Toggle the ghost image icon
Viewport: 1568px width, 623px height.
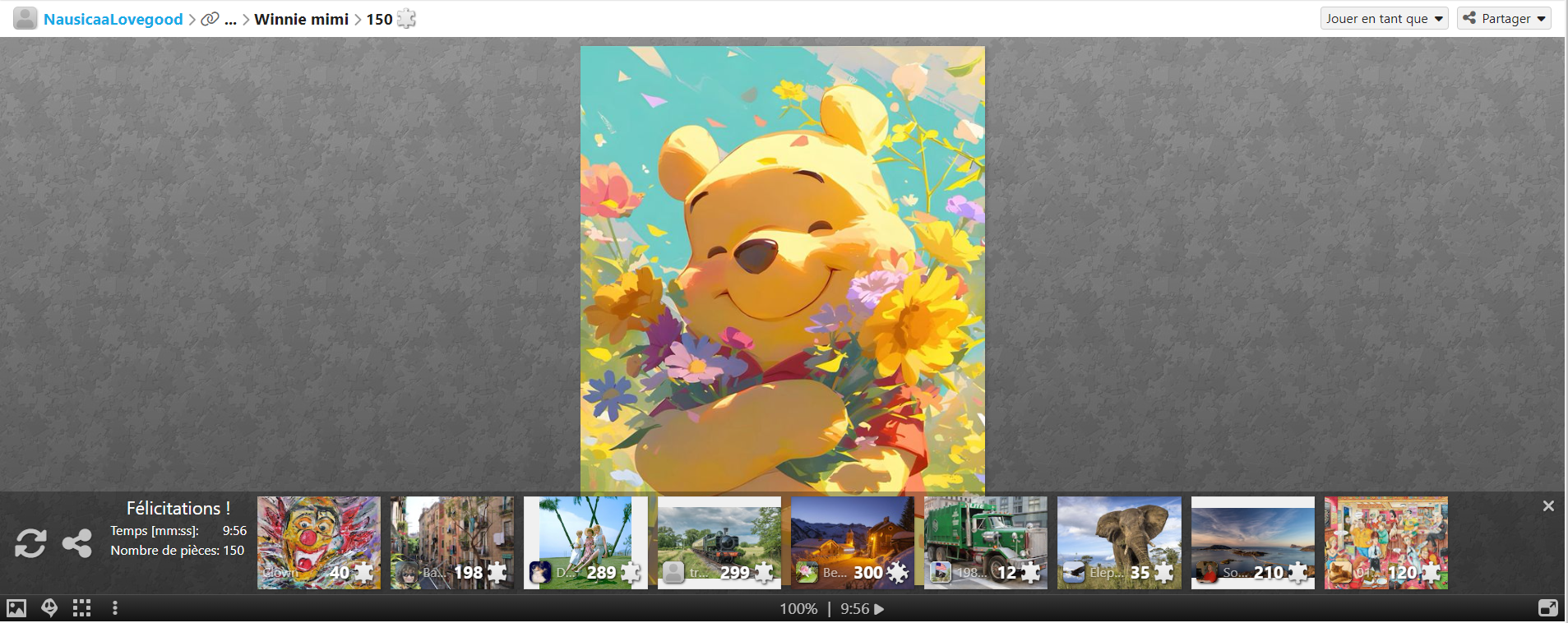point(49,608)
